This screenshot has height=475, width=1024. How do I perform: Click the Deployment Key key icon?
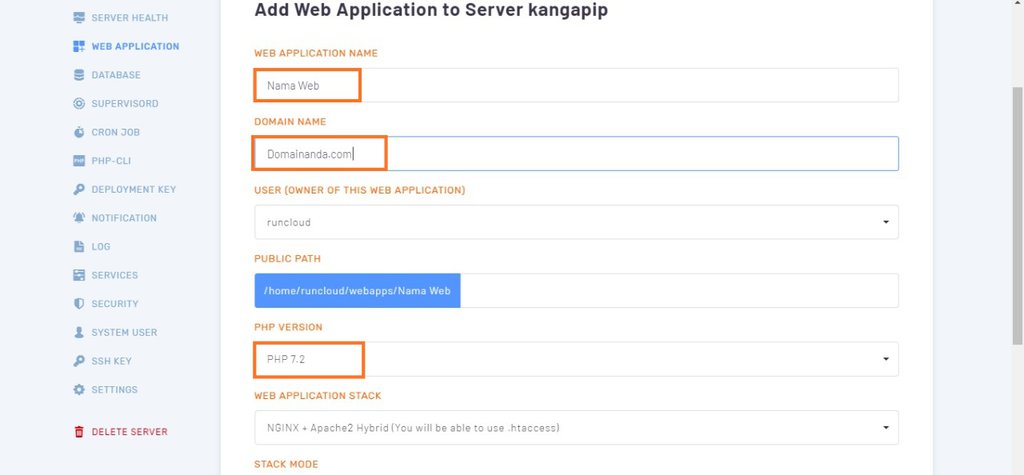(79, 189)
